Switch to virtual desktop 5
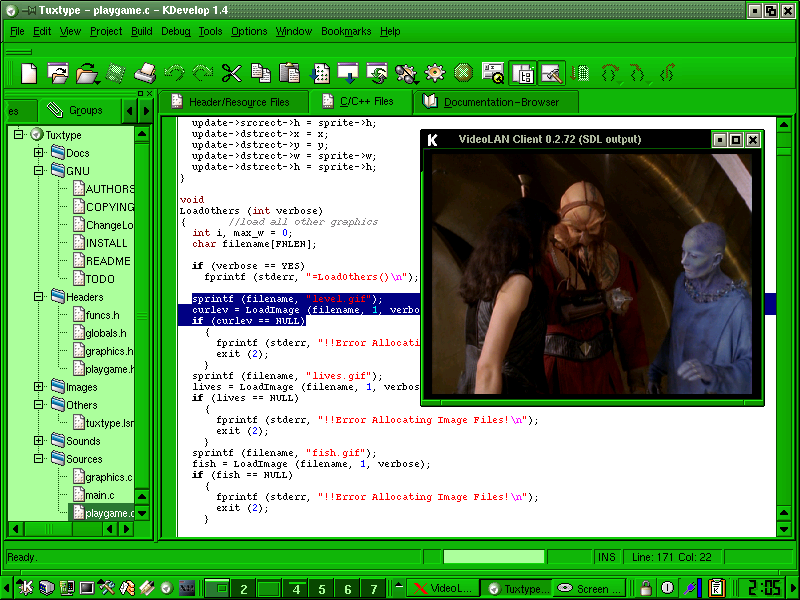 point(322,589)
